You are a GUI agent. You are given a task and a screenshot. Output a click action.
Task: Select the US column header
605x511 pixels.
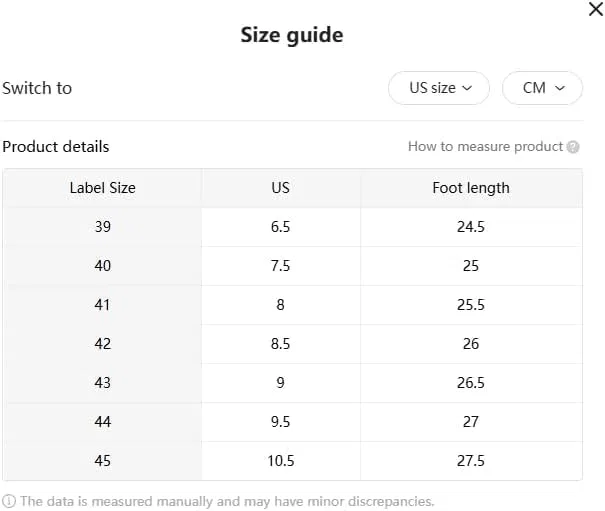click(x=281, y=188)
